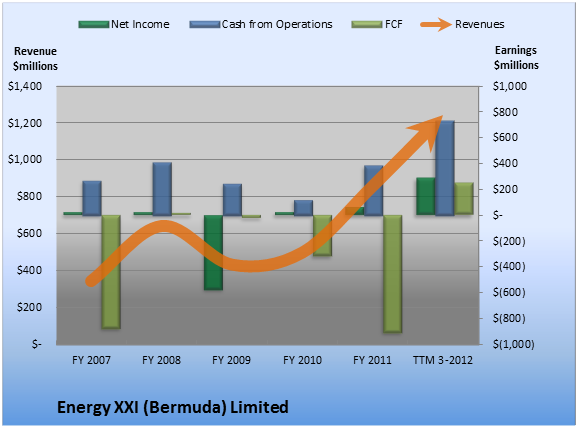The image size is (577, 427).
Task: Click the "$1,000" label on the left Revenue axis
Action: click(25, 159)
